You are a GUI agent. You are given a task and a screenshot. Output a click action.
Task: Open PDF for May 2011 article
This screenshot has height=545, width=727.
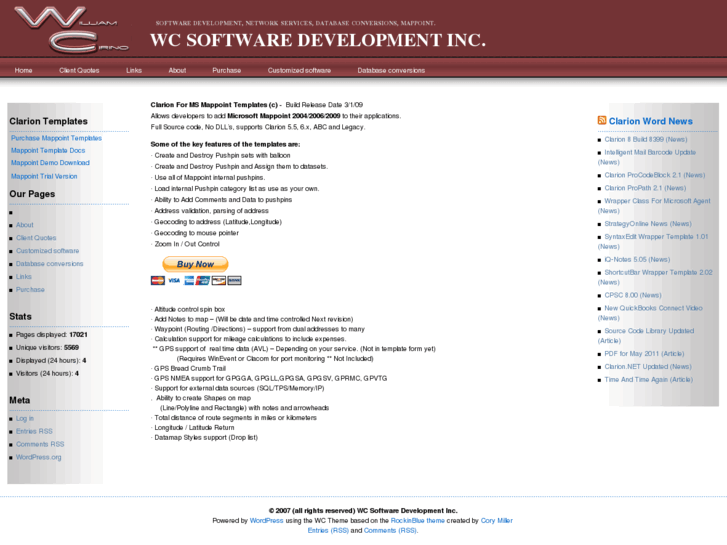644,354
